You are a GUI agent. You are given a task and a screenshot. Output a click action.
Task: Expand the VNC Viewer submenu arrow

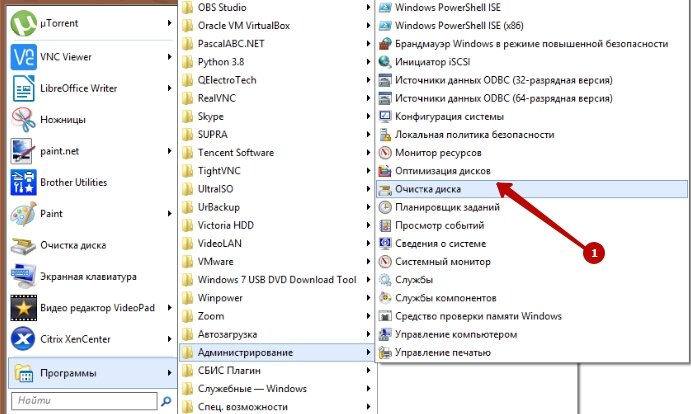(x=169, y=57)
